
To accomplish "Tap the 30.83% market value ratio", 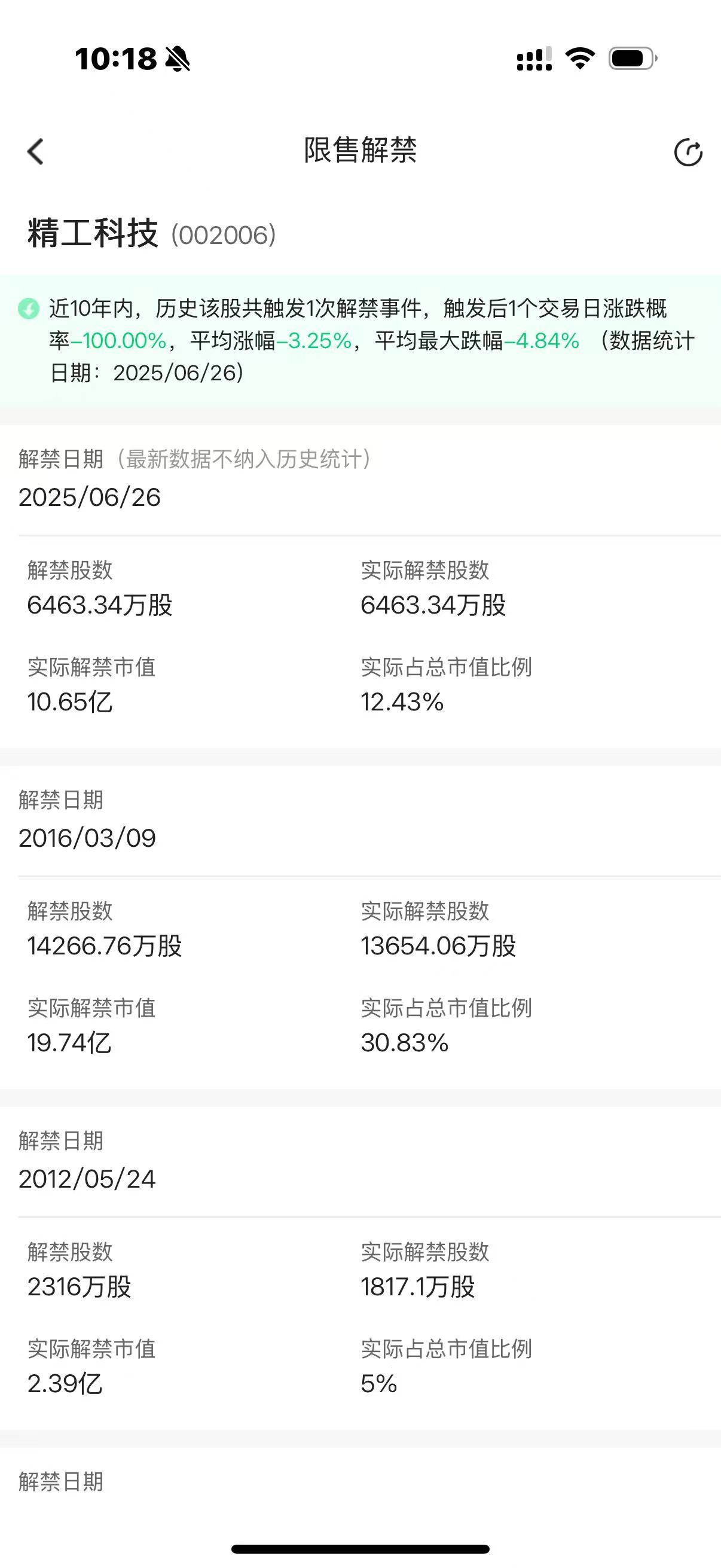I will click(x=405, y=1043).
